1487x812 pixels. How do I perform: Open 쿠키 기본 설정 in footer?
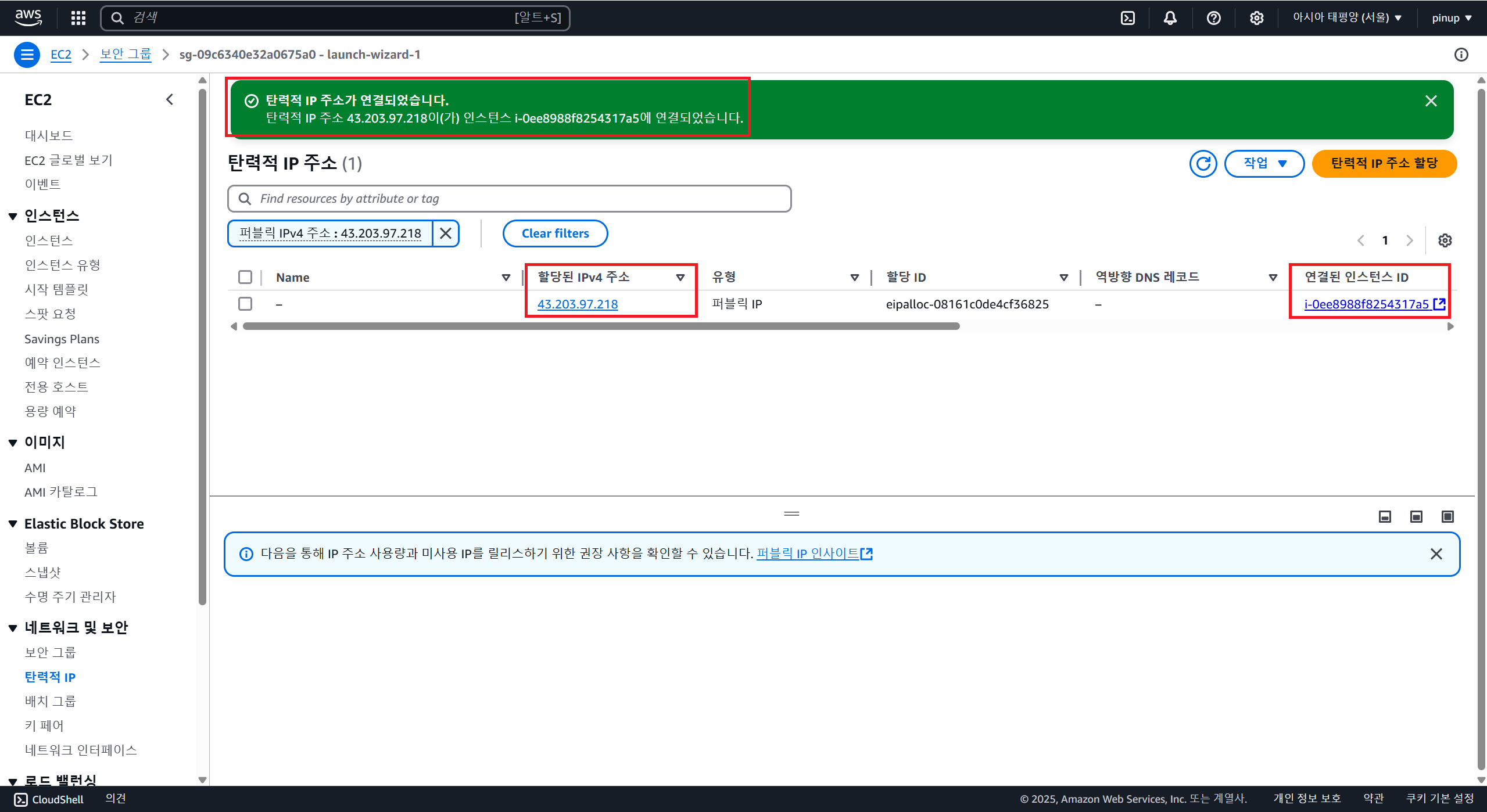click(x=1440, y=799)
